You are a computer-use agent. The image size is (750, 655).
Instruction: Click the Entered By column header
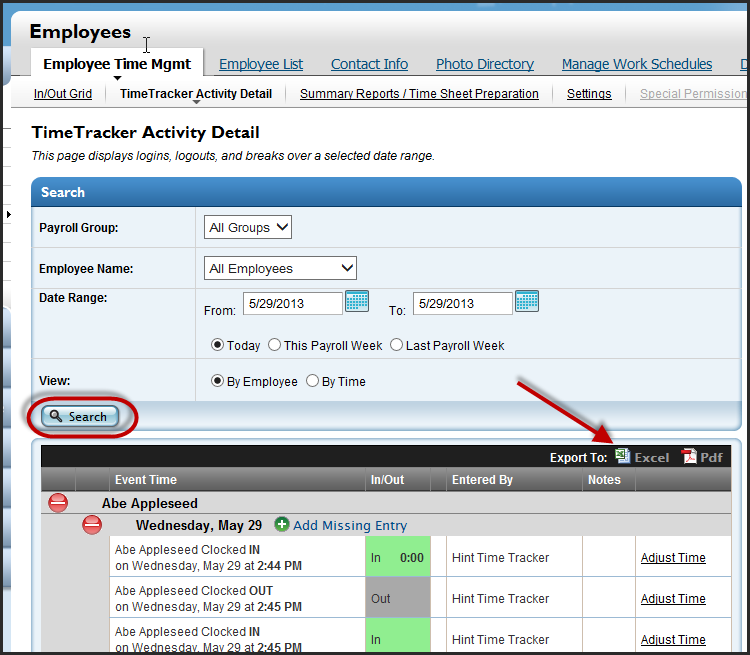tap(514, 479)
